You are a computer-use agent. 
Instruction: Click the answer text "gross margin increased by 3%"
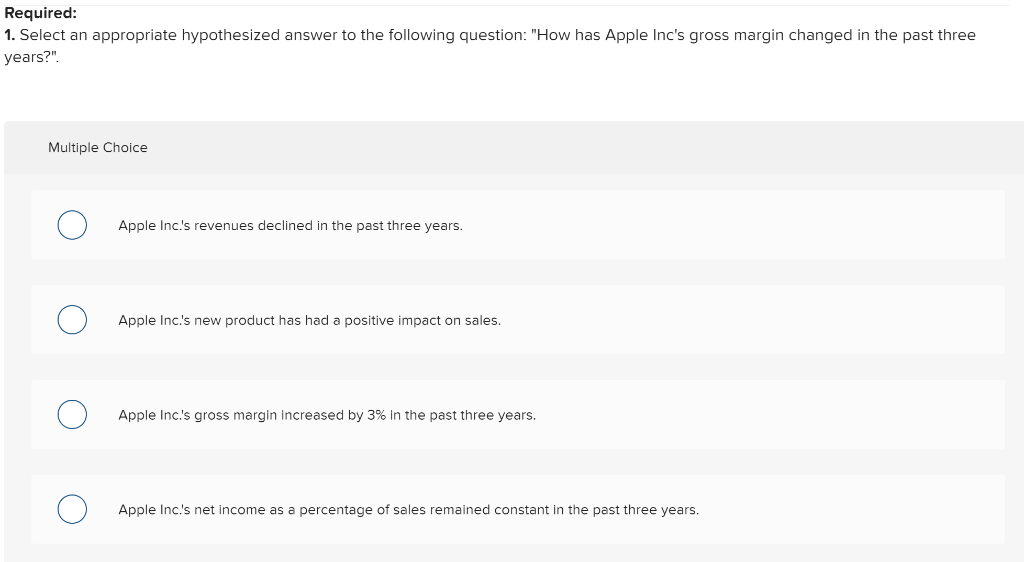(326, 415)
